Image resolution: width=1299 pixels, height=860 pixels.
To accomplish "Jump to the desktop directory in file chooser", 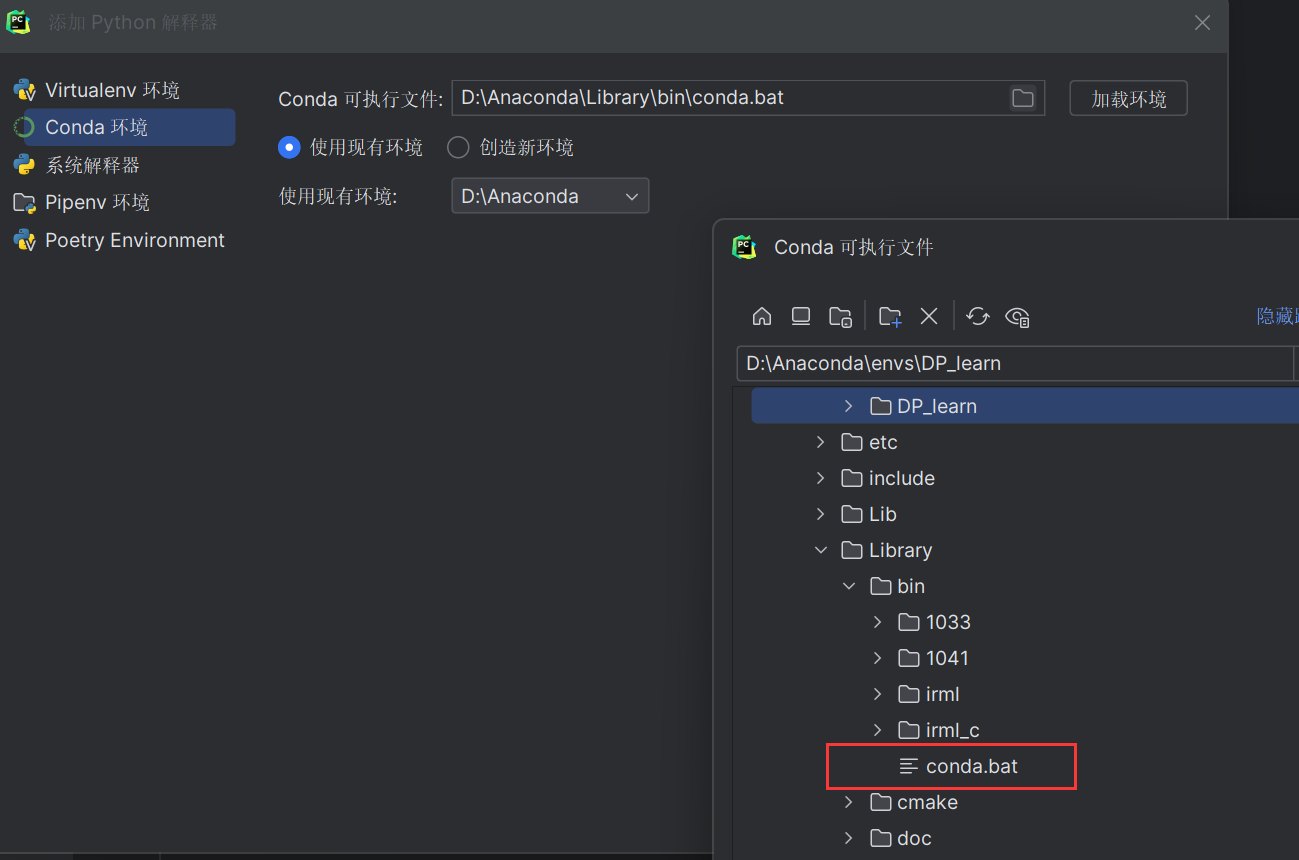I will 801,316.
